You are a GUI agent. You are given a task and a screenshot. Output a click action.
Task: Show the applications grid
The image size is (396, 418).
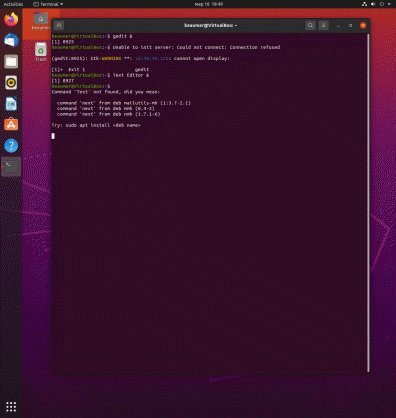11,407
